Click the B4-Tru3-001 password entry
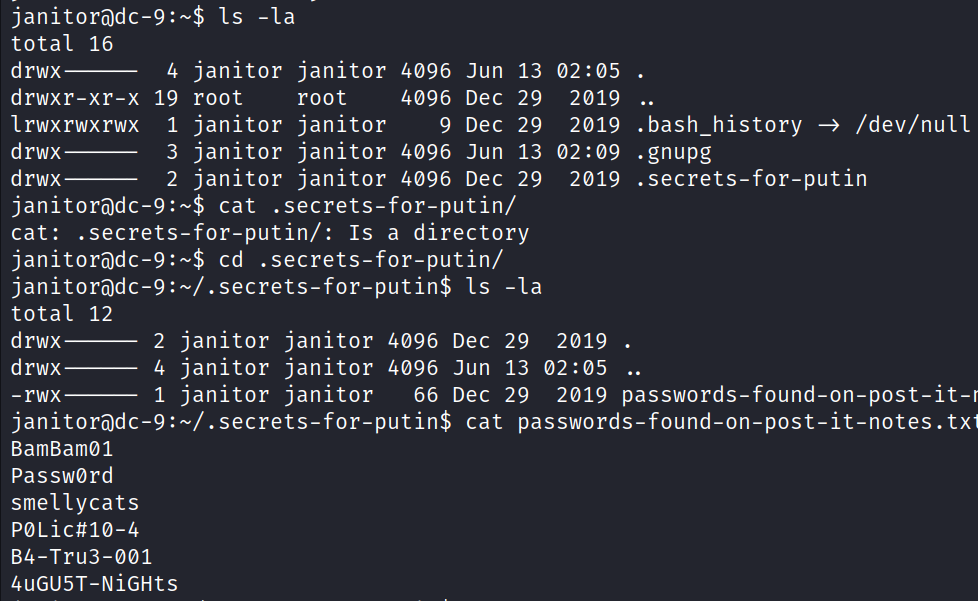The width and height of the screenshot is (978, 601). point(81,557)
